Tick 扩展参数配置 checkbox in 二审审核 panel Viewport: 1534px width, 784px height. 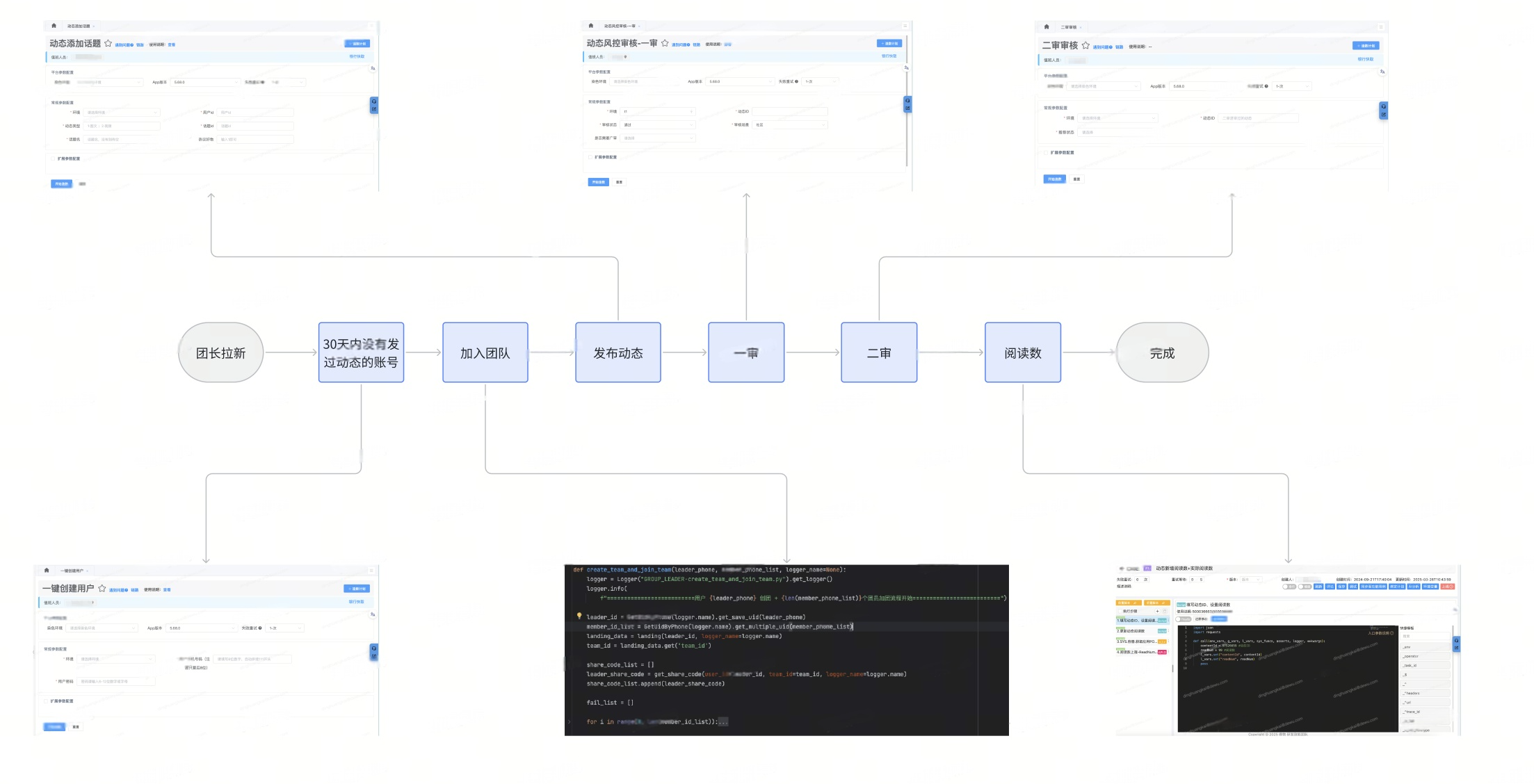(x=1045, y=152)
